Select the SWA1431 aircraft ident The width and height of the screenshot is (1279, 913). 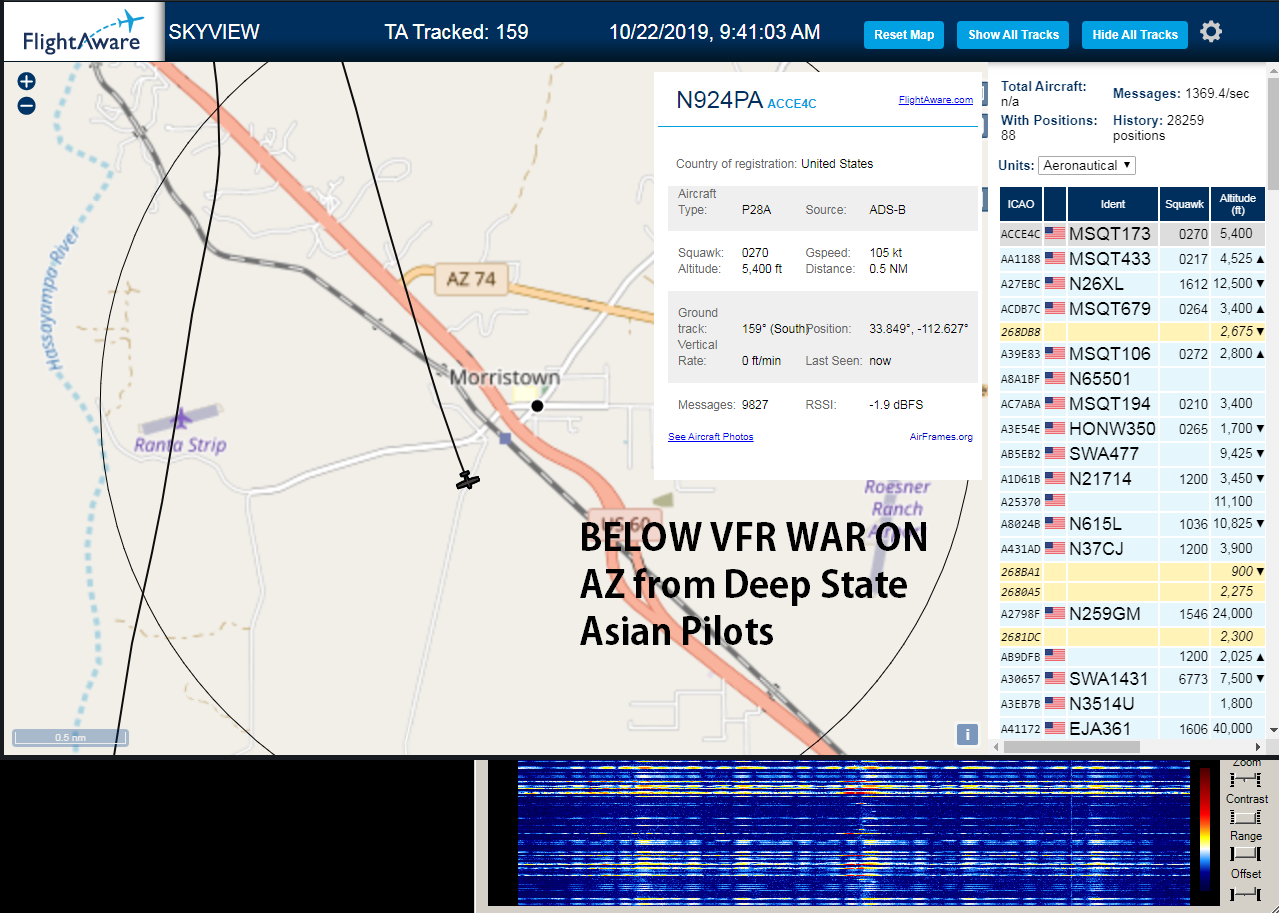pyautogui.click(x=1109, y=679)
